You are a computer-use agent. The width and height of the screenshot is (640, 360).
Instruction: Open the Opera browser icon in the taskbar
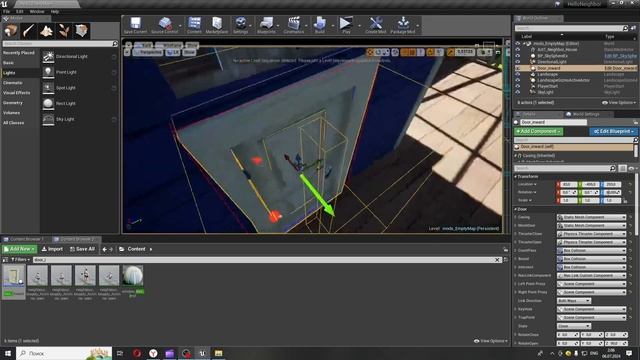pyautogui.click(x=137, y=353)
